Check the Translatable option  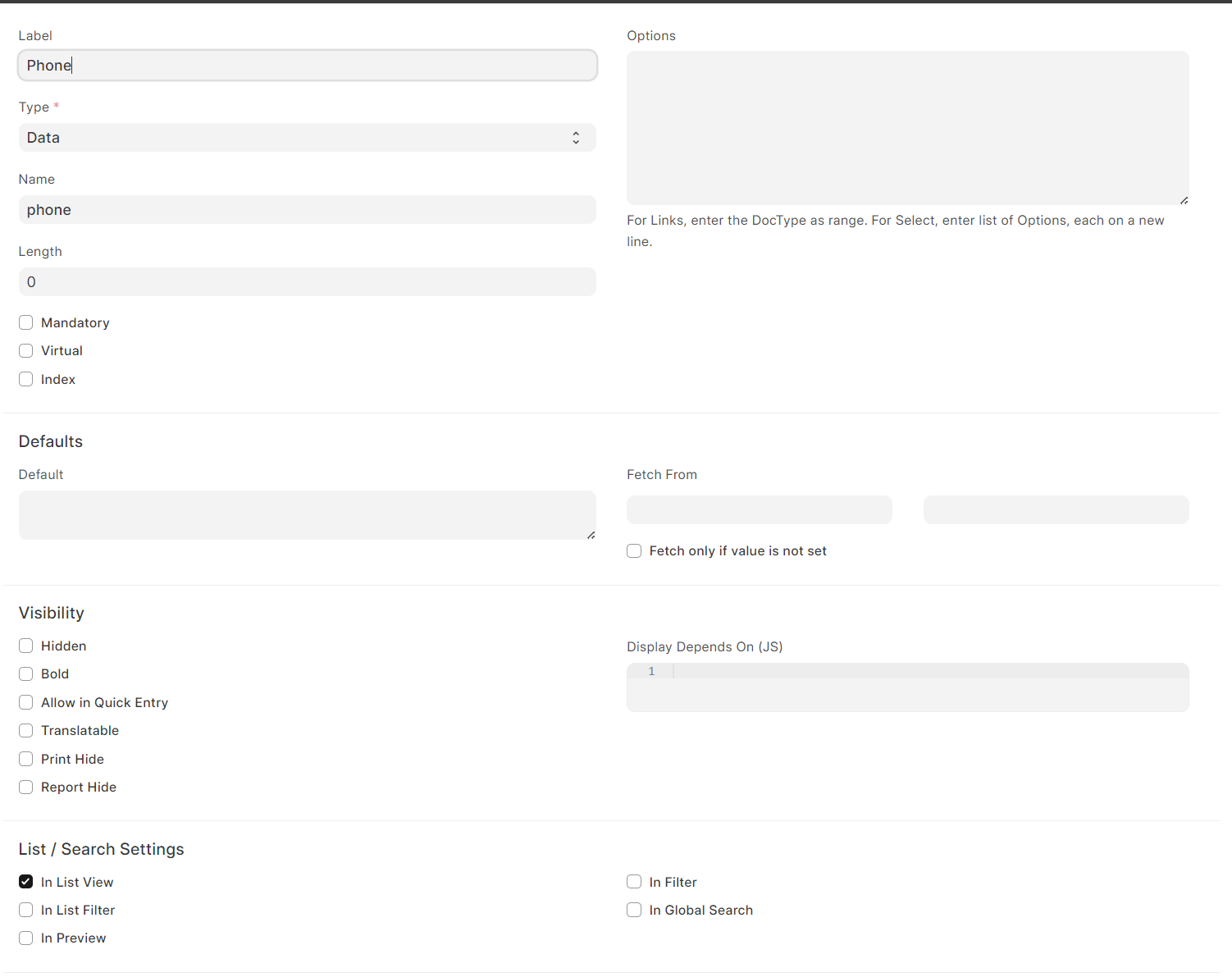click(x=25, y=730)
